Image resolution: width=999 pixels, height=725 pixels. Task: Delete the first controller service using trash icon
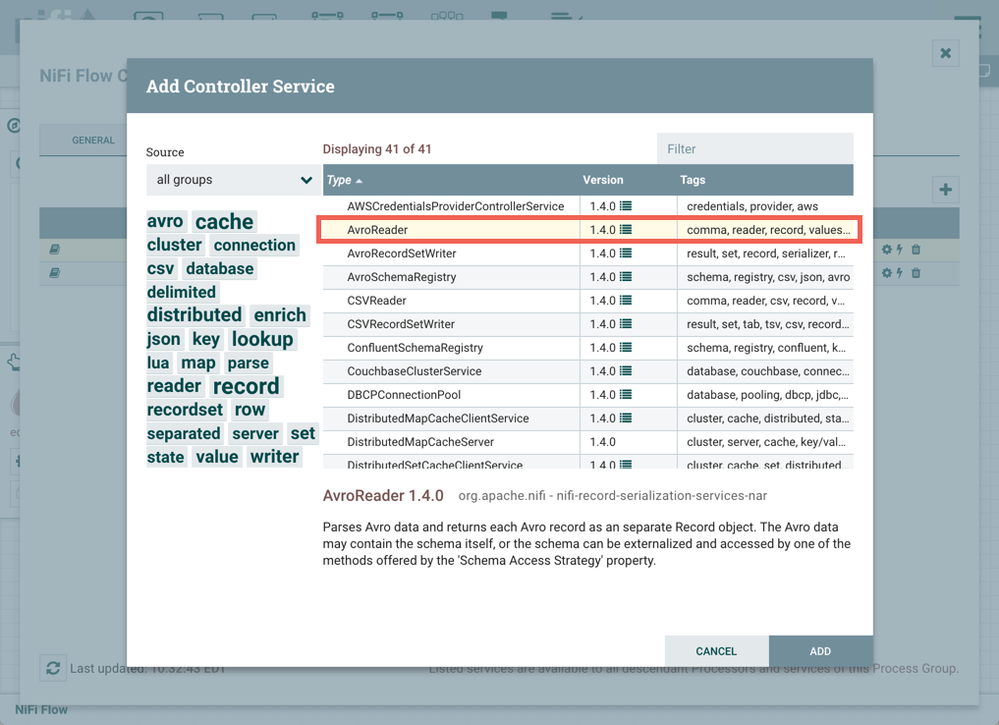916,249
